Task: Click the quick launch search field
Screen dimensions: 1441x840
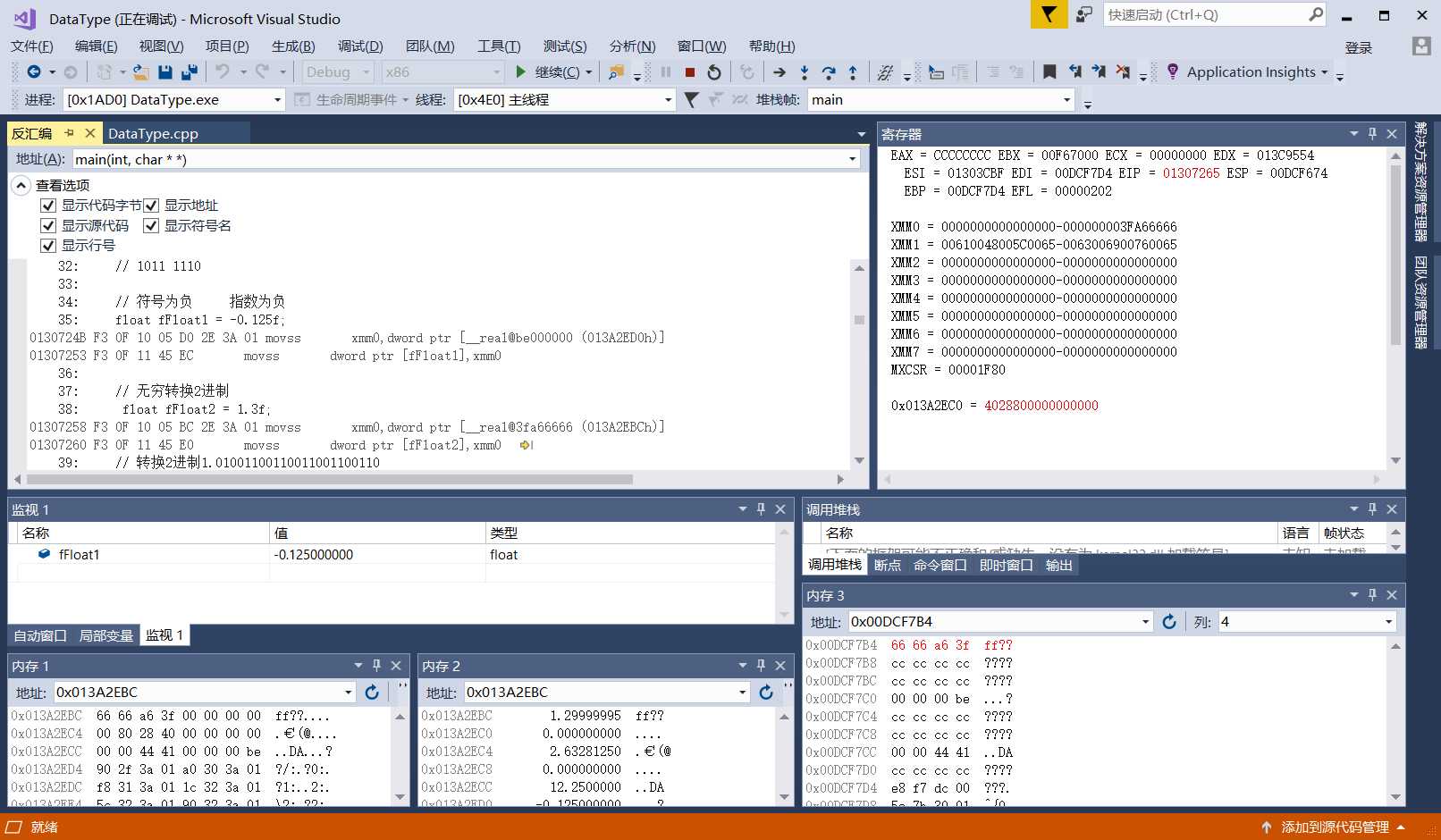Action: [x=1205, y=14]
